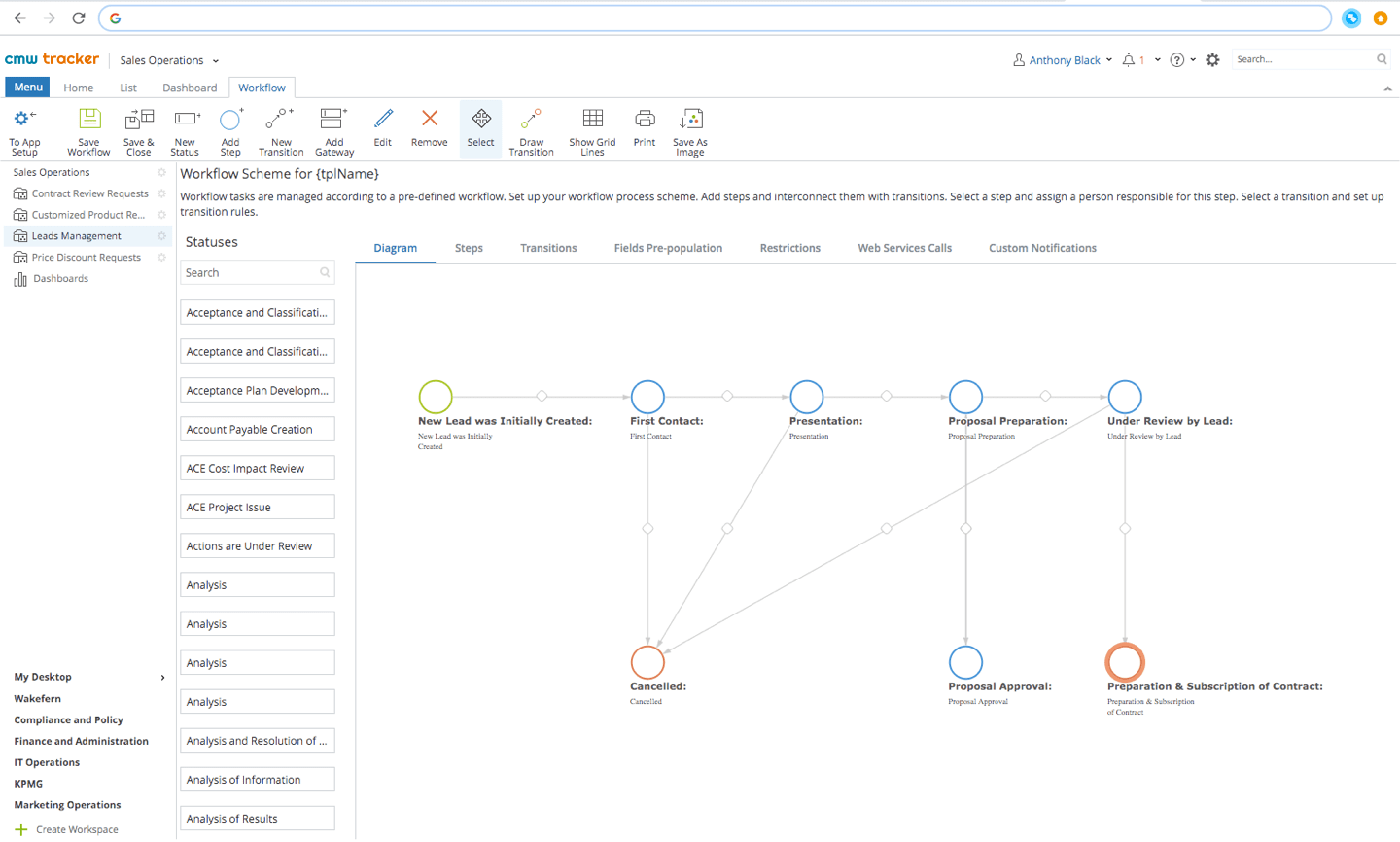
Task: Activate the Draw Transition tool
Action: point(531,129)
